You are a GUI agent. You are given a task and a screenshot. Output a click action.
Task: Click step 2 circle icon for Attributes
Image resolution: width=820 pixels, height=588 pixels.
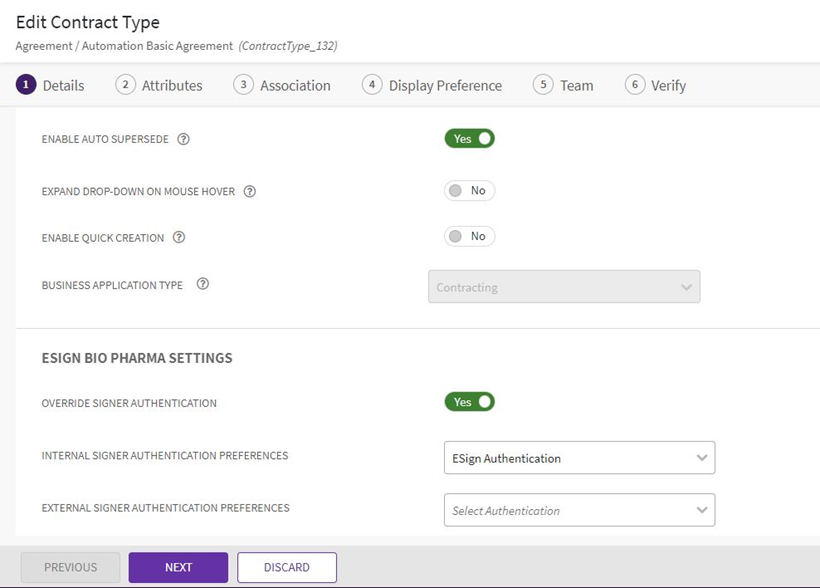pyautogui.click(x=125, y=85)
